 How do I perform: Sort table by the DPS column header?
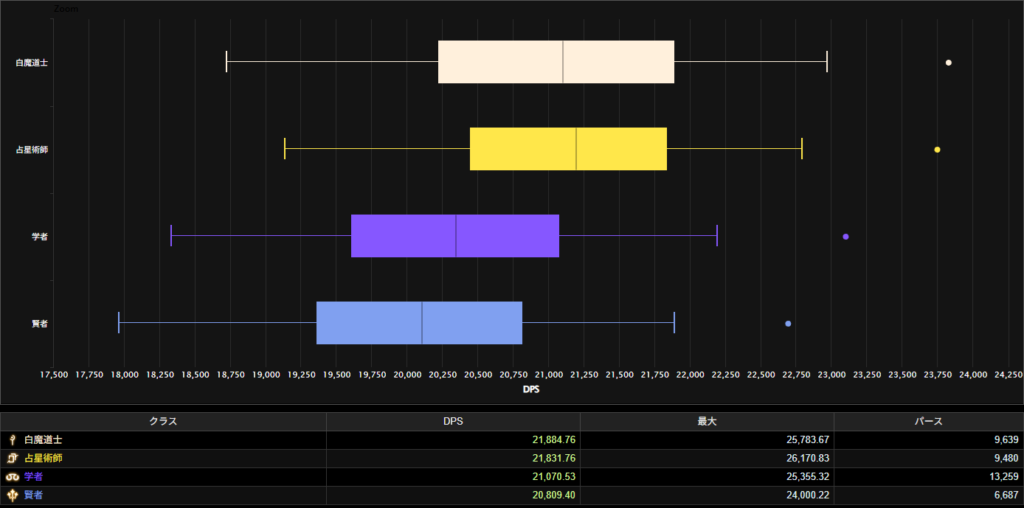(453, 422)
